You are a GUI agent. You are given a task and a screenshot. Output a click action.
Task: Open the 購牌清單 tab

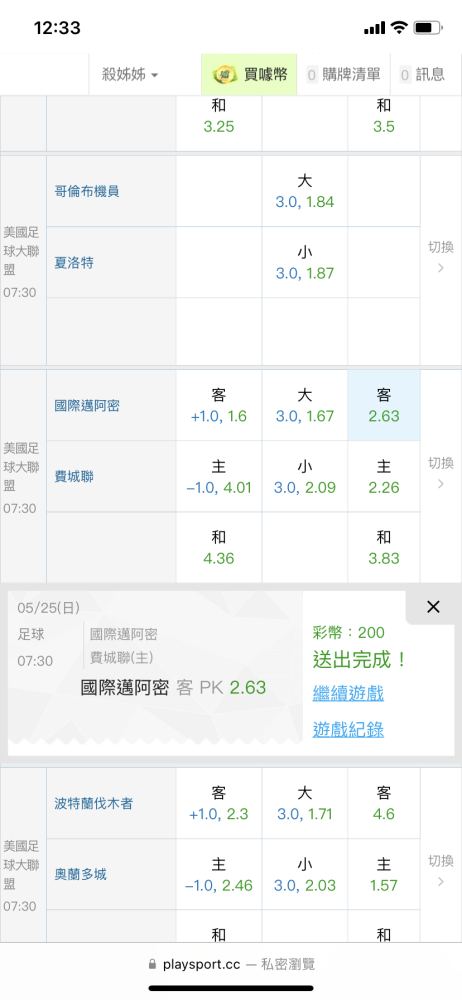click(x=344, y=75)
